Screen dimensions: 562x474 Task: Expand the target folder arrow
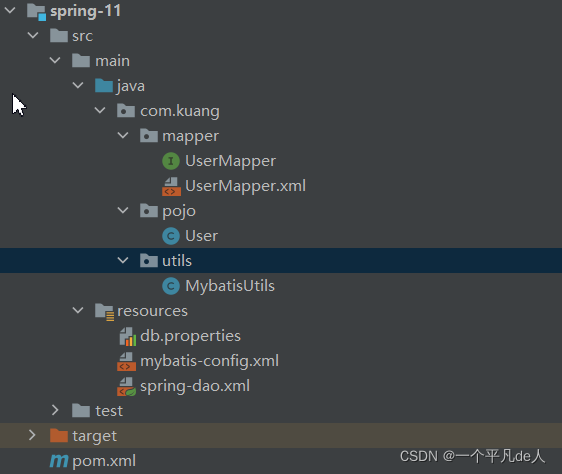[x=32, y=435]
